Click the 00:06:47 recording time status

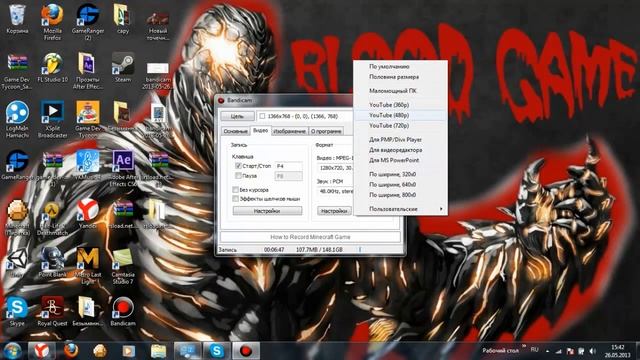[x=274, y=249]
